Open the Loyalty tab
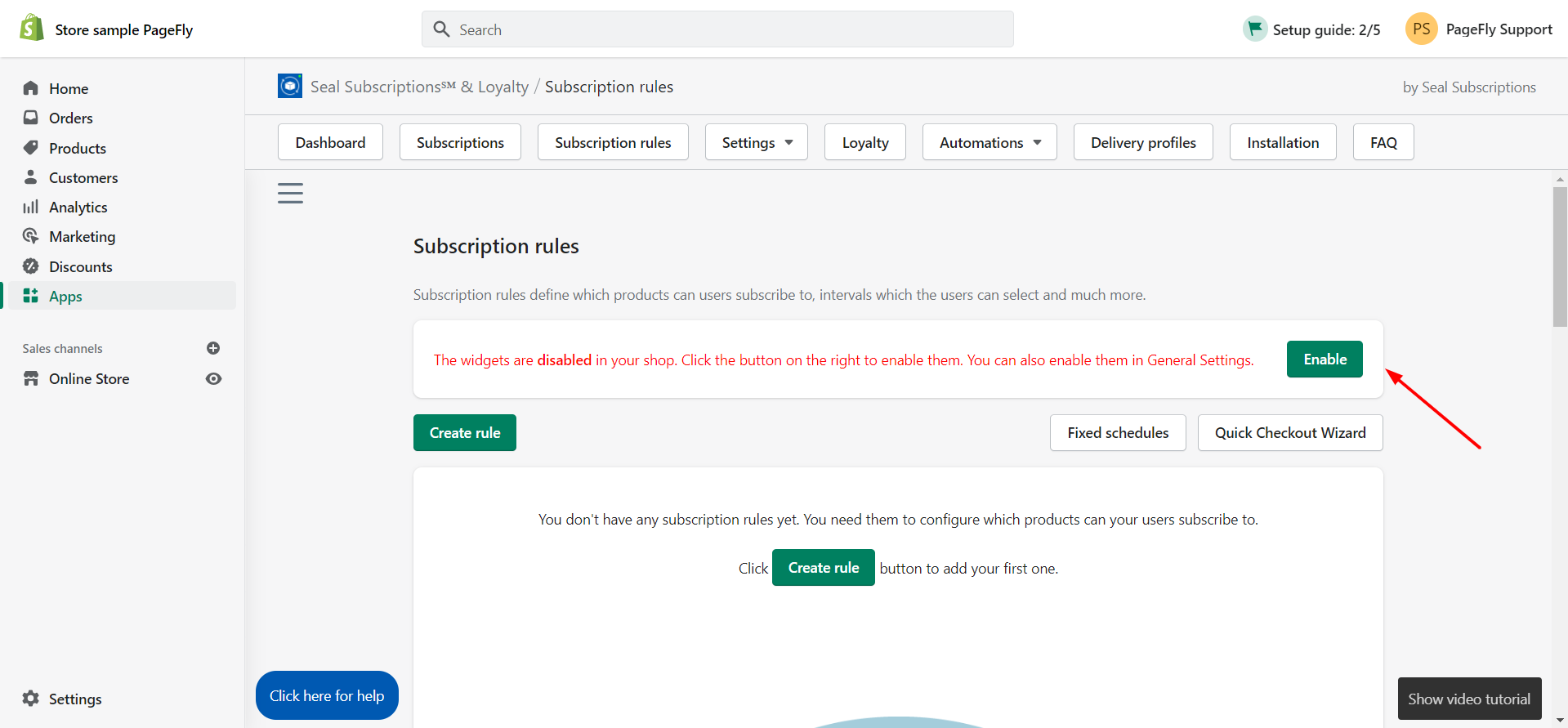The width and height of the screenshot is (1568, 728). pyautogui.click(x=865, y=142)
